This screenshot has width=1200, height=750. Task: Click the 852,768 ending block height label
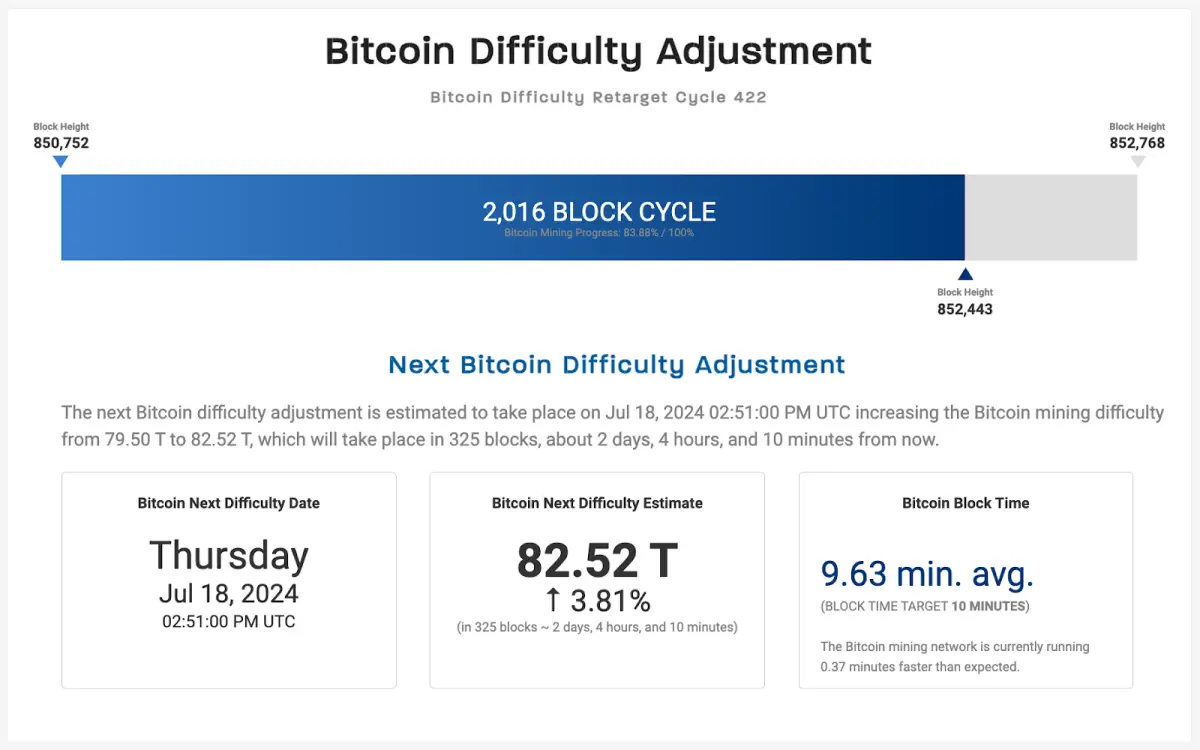pyautogui.click(x=1137, y=143)
